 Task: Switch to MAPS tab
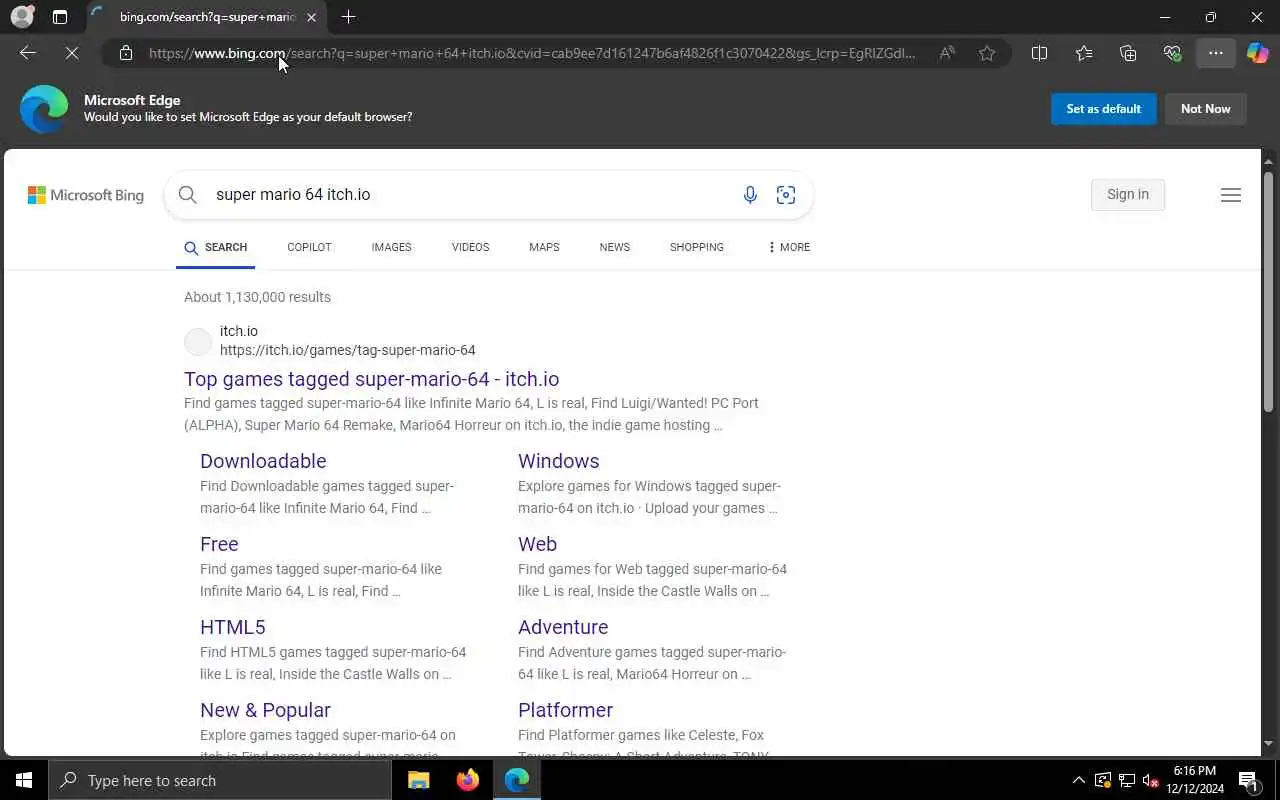coord(544,247)
